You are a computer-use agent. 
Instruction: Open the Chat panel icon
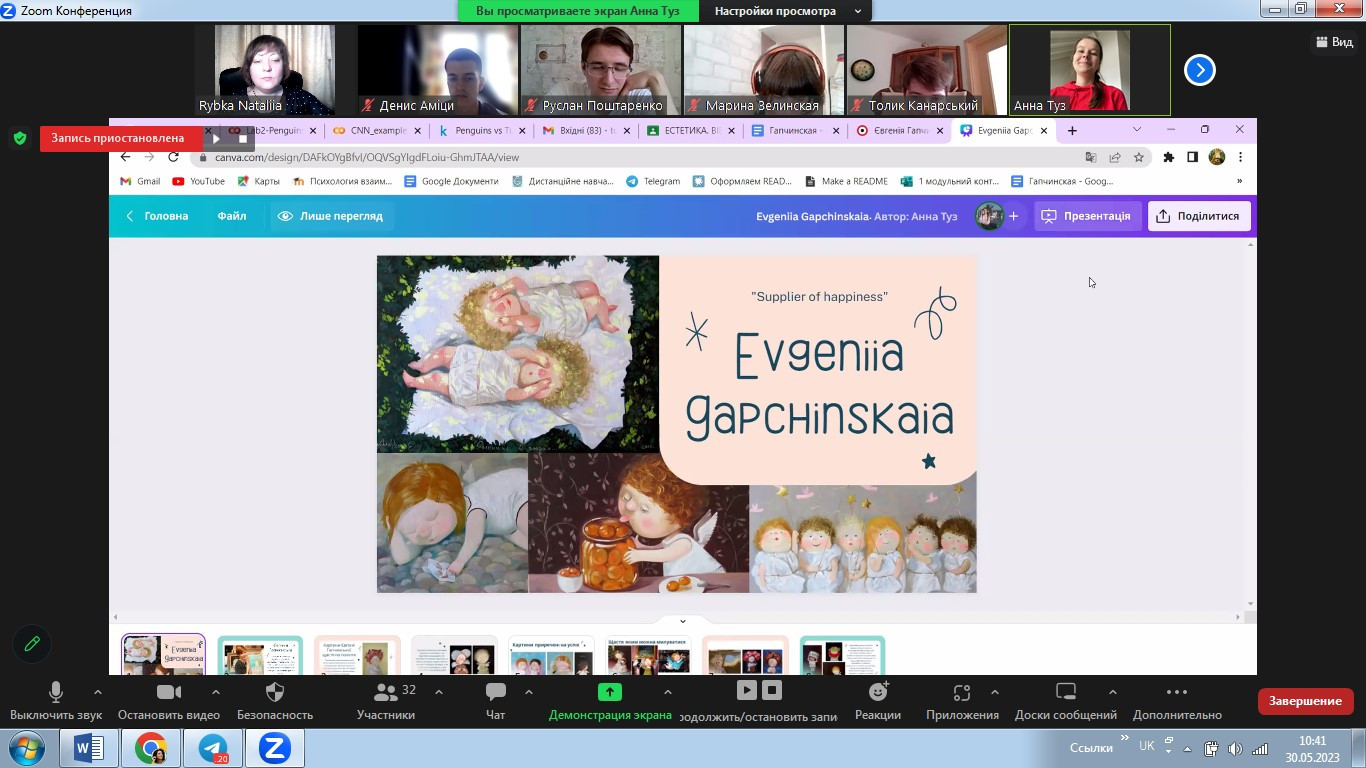[x=495, y=692]
